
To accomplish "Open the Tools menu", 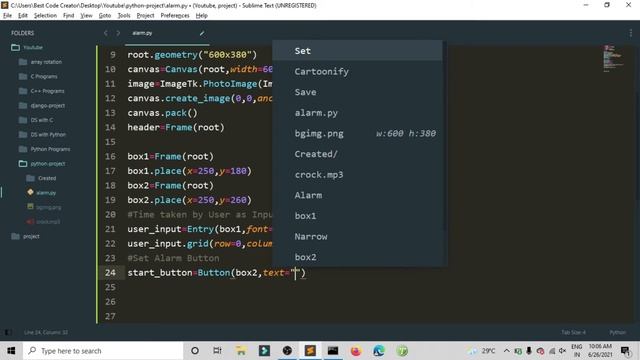I will [x=124, y=16].
